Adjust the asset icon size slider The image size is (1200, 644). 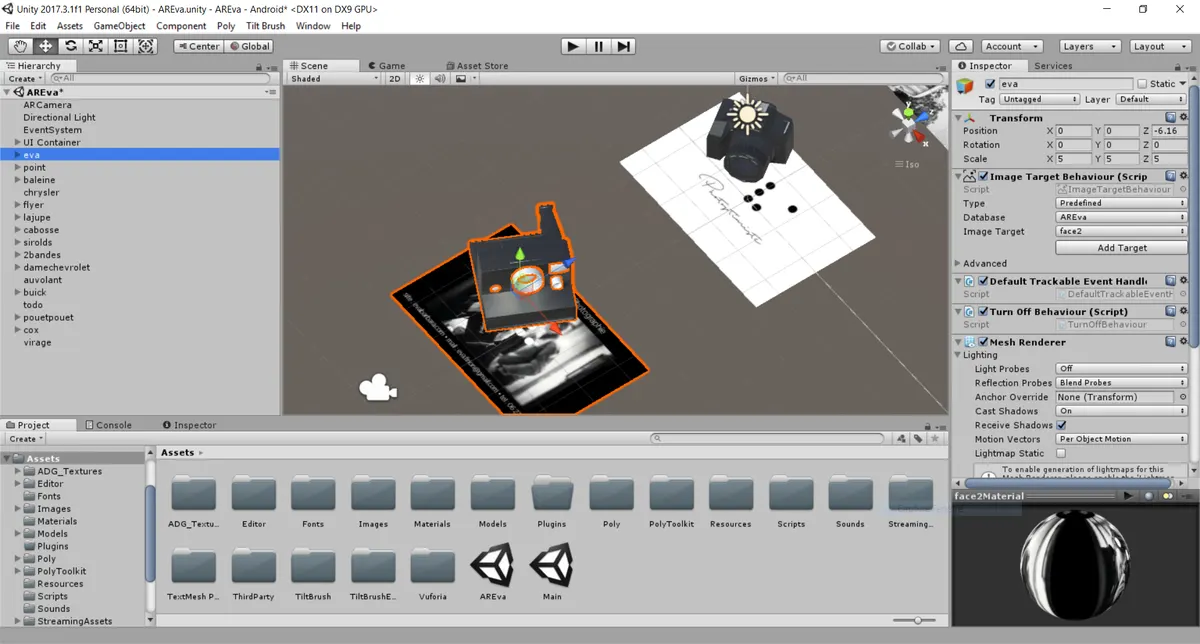pos(915,621)
